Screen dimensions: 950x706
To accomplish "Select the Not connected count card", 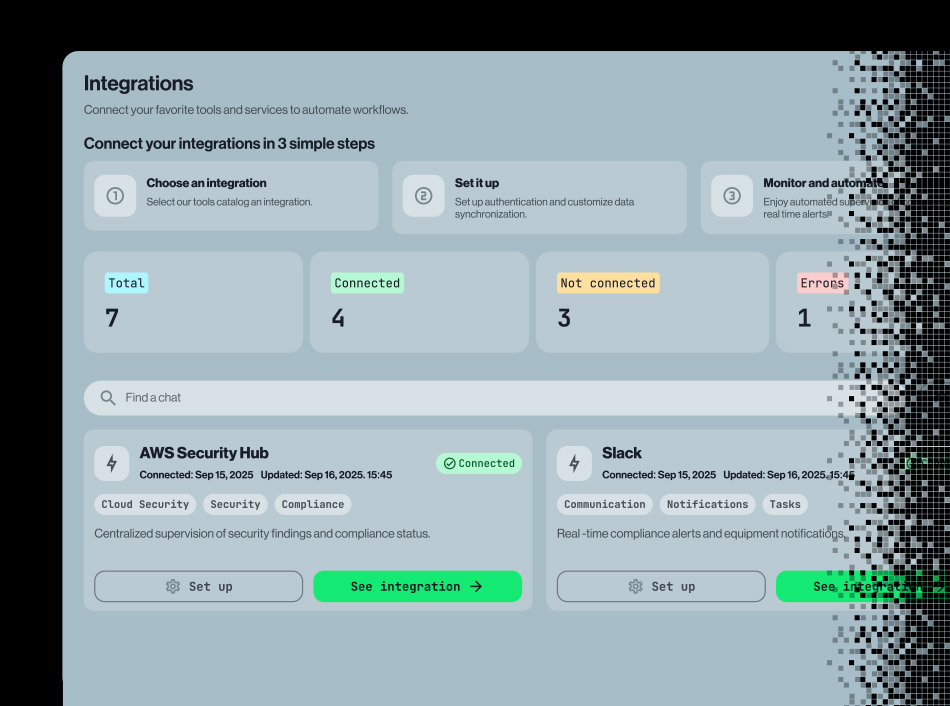I will [652, 302].
